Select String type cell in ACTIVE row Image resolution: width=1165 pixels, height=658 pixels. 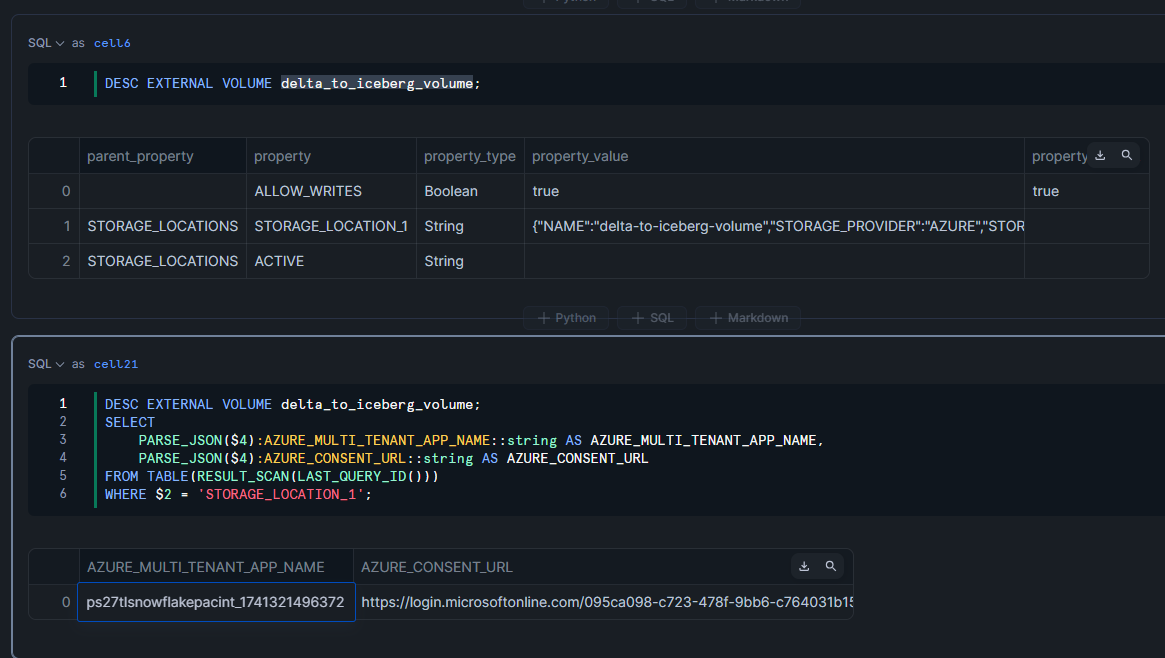[470, 261]
